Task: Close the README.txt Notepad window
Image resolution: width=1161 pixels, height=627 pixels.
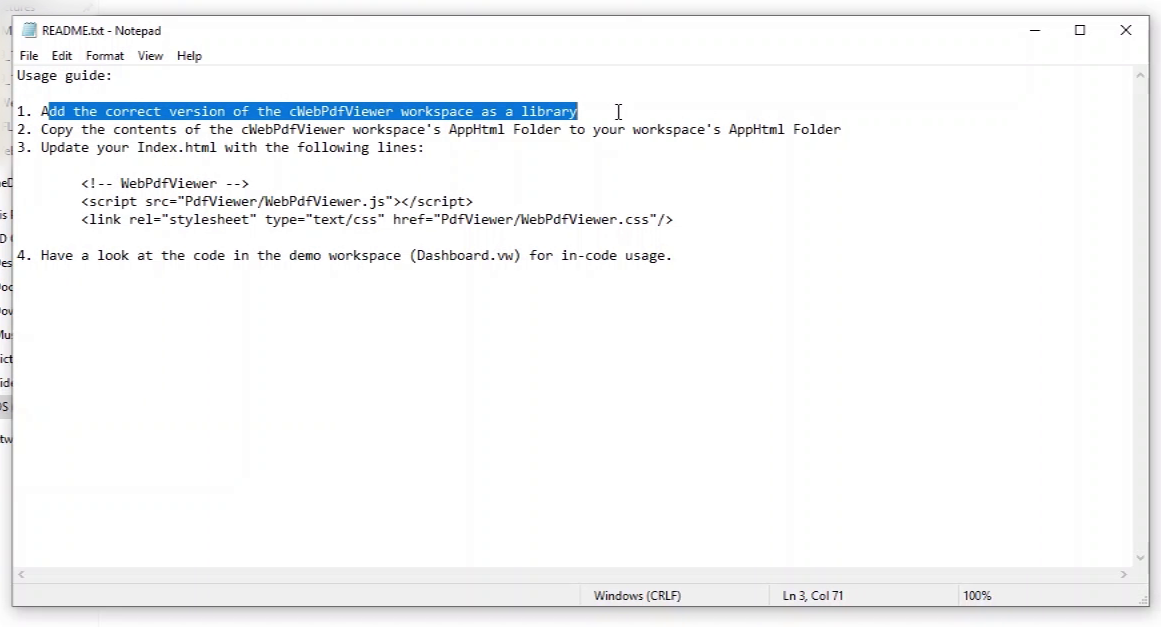Action: [1126, 30]
